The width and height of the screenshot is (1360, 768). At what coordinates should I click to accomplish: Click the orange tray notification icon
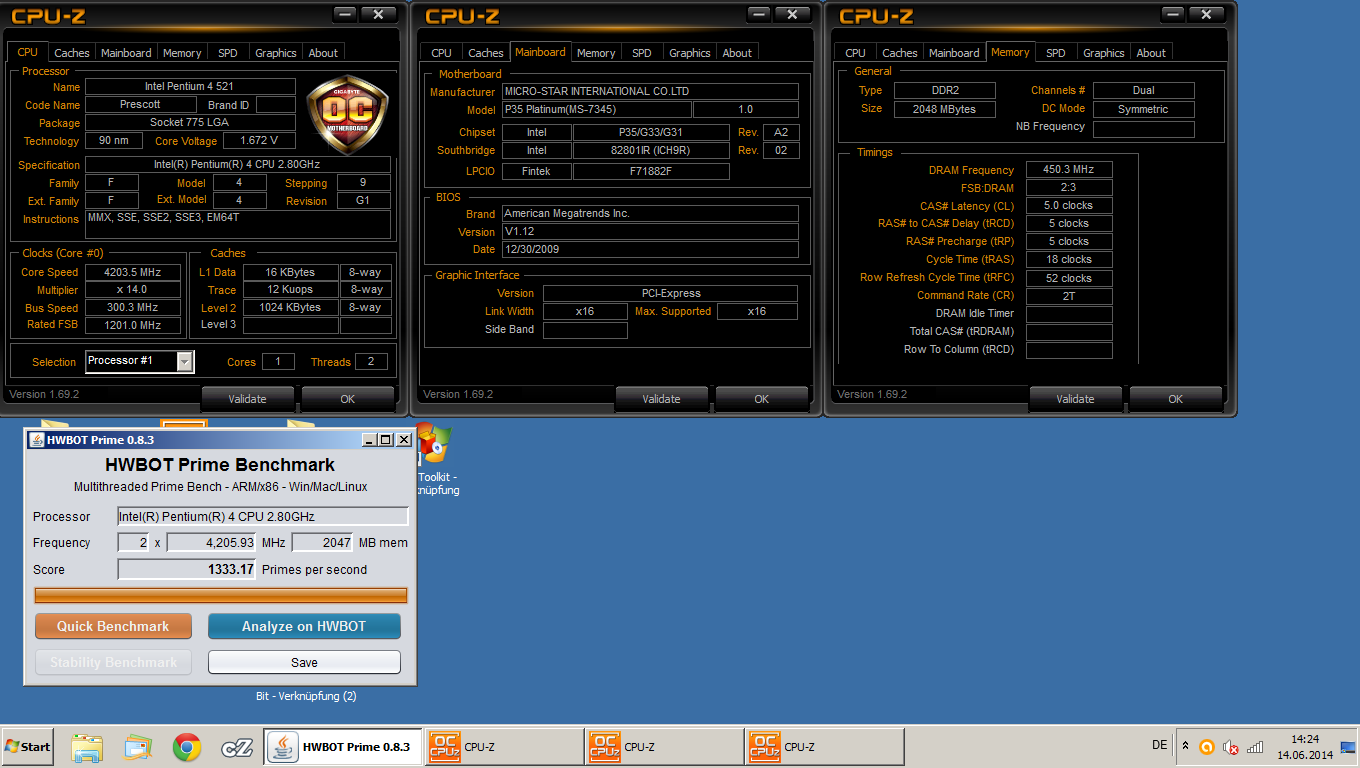pyautogui.click(x=1207, y=747)
